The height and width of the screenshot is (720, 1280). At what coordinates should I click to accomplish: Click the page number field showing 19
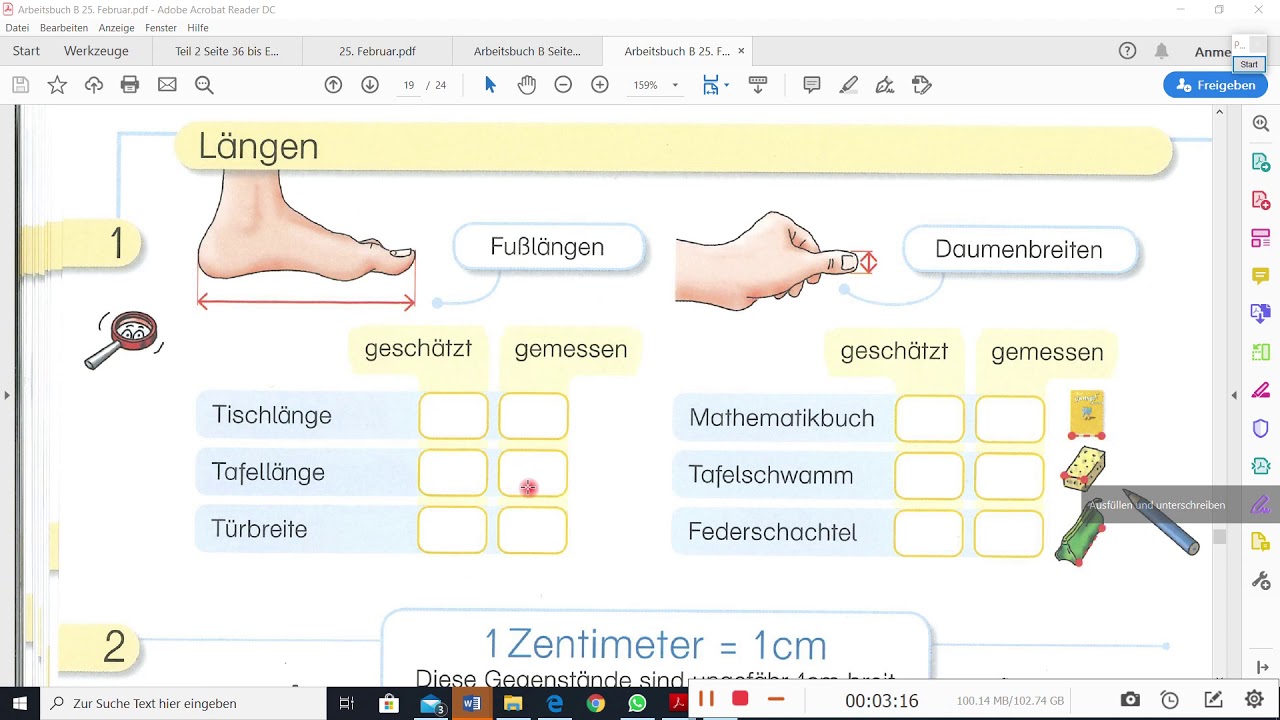tap(408, 85)
